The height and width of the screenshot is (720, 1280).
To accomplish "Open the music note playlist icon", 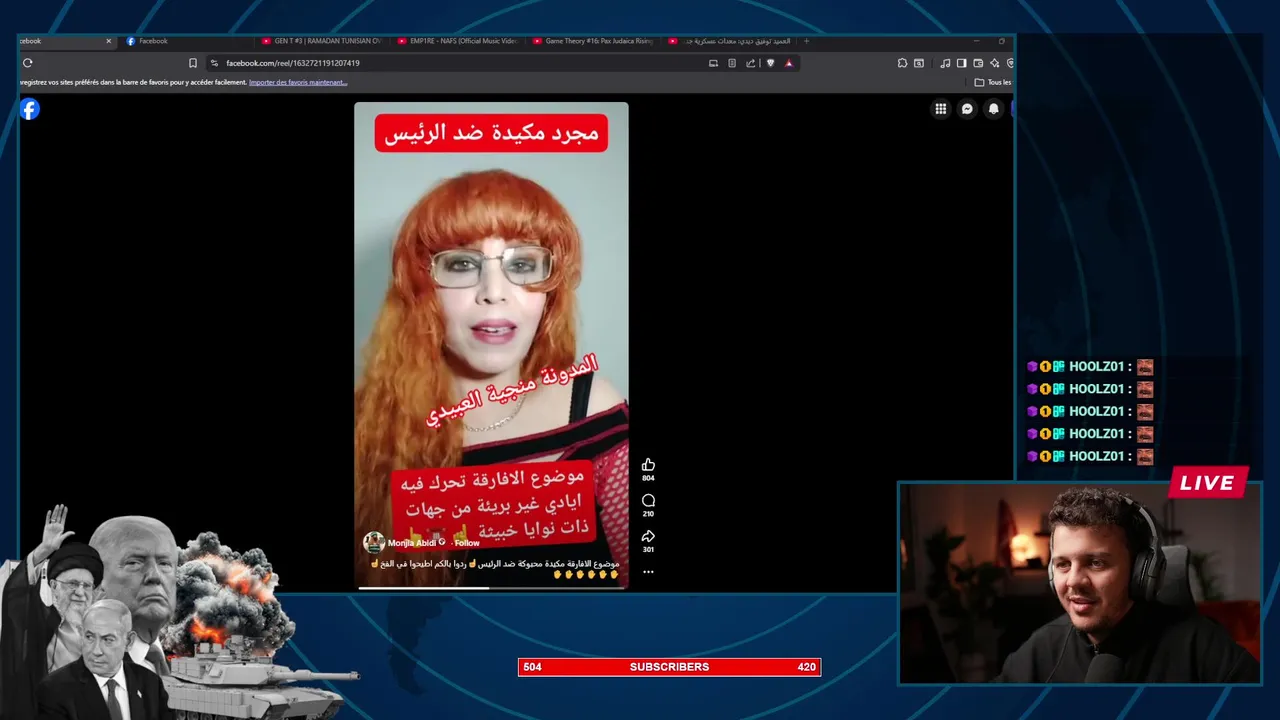I will click(x=945, y=63).
